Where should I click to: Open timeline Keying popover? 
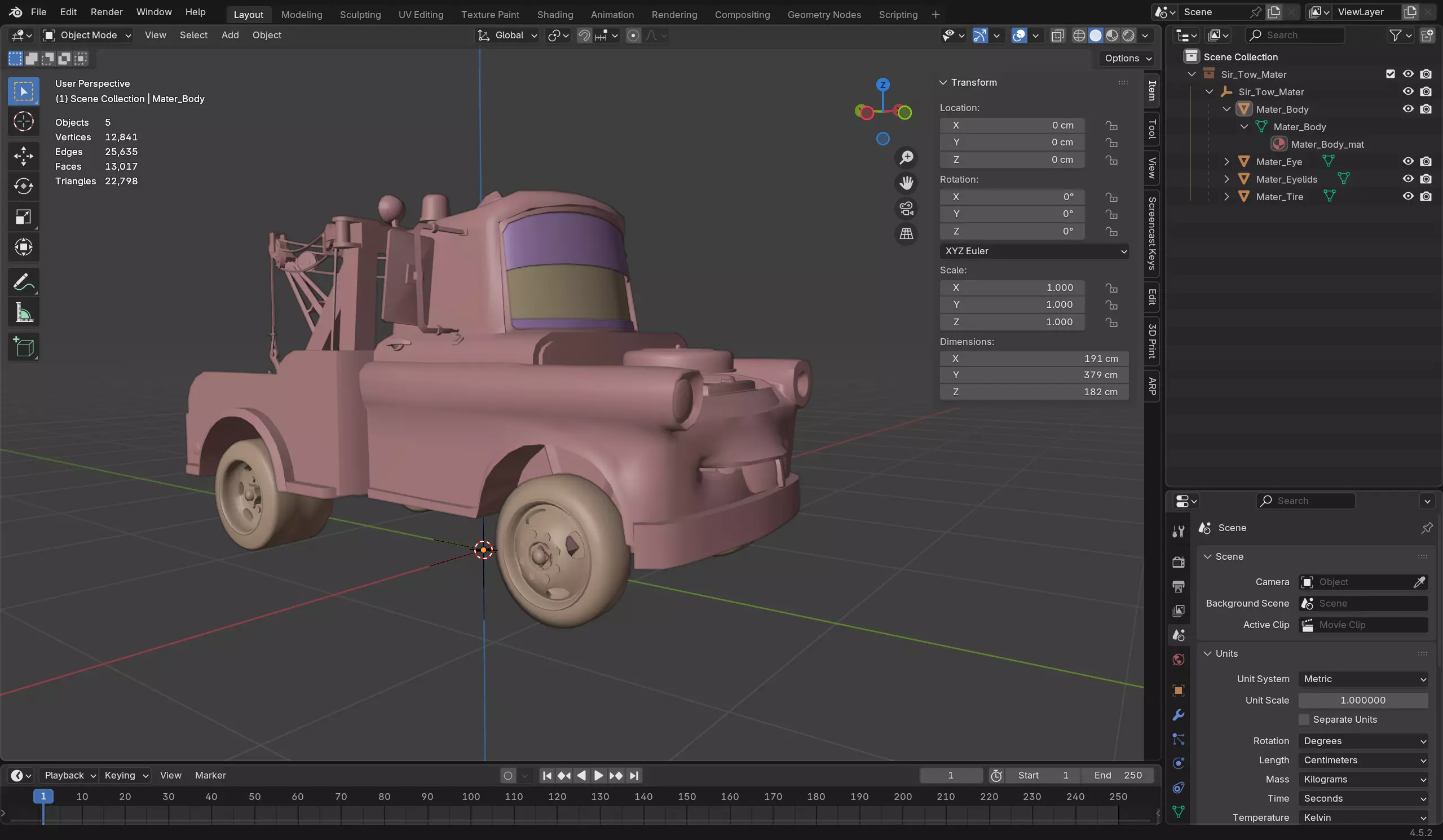point(125,775)
